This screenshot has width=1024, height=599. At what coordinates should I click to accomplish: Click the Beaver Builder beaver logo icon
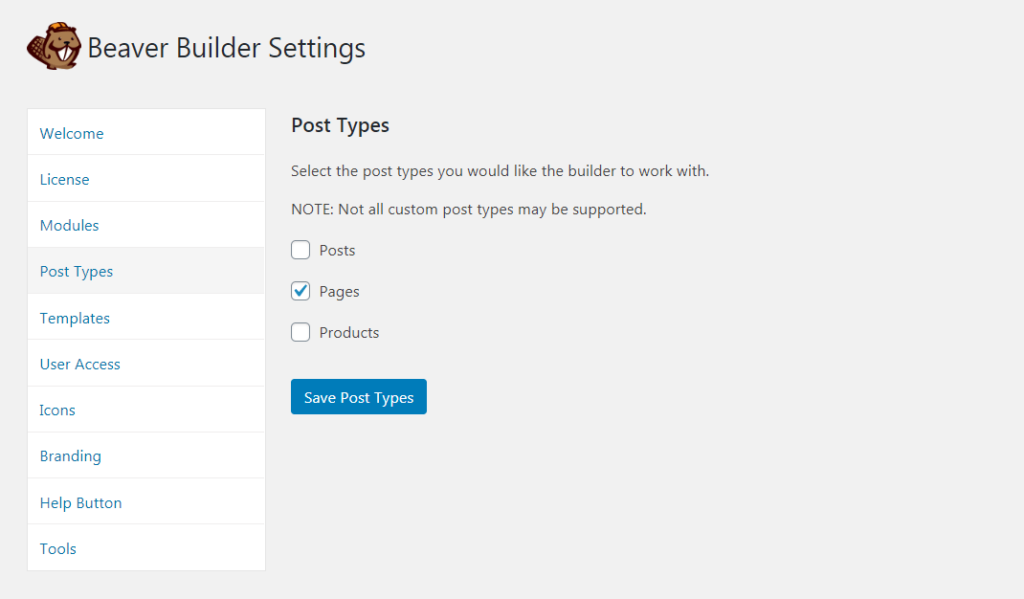(52, 45)
